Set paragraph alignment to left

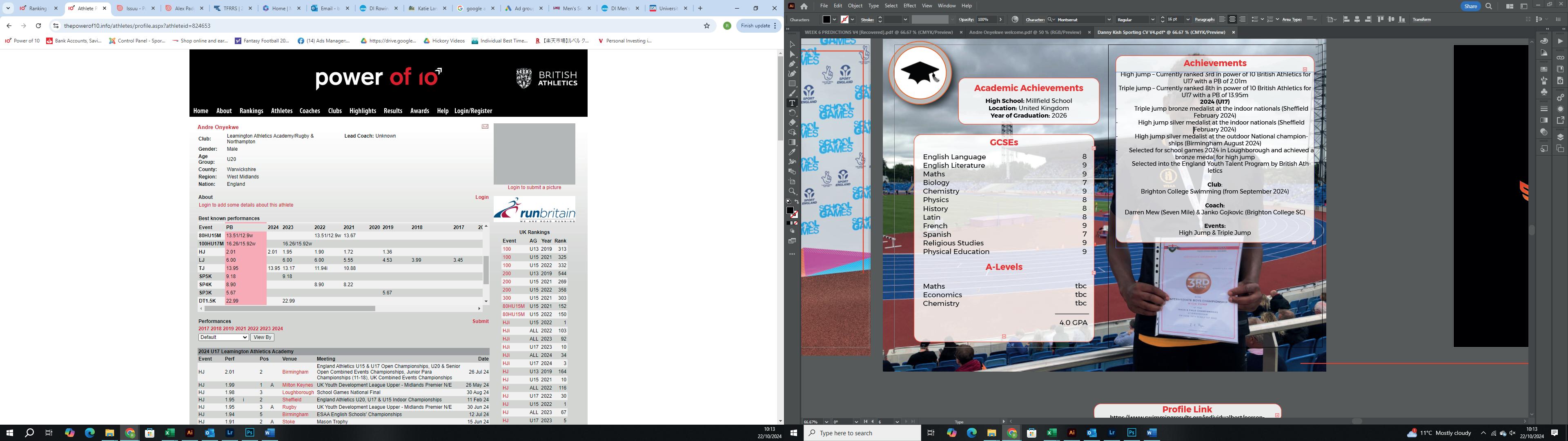click(1222, 20)
